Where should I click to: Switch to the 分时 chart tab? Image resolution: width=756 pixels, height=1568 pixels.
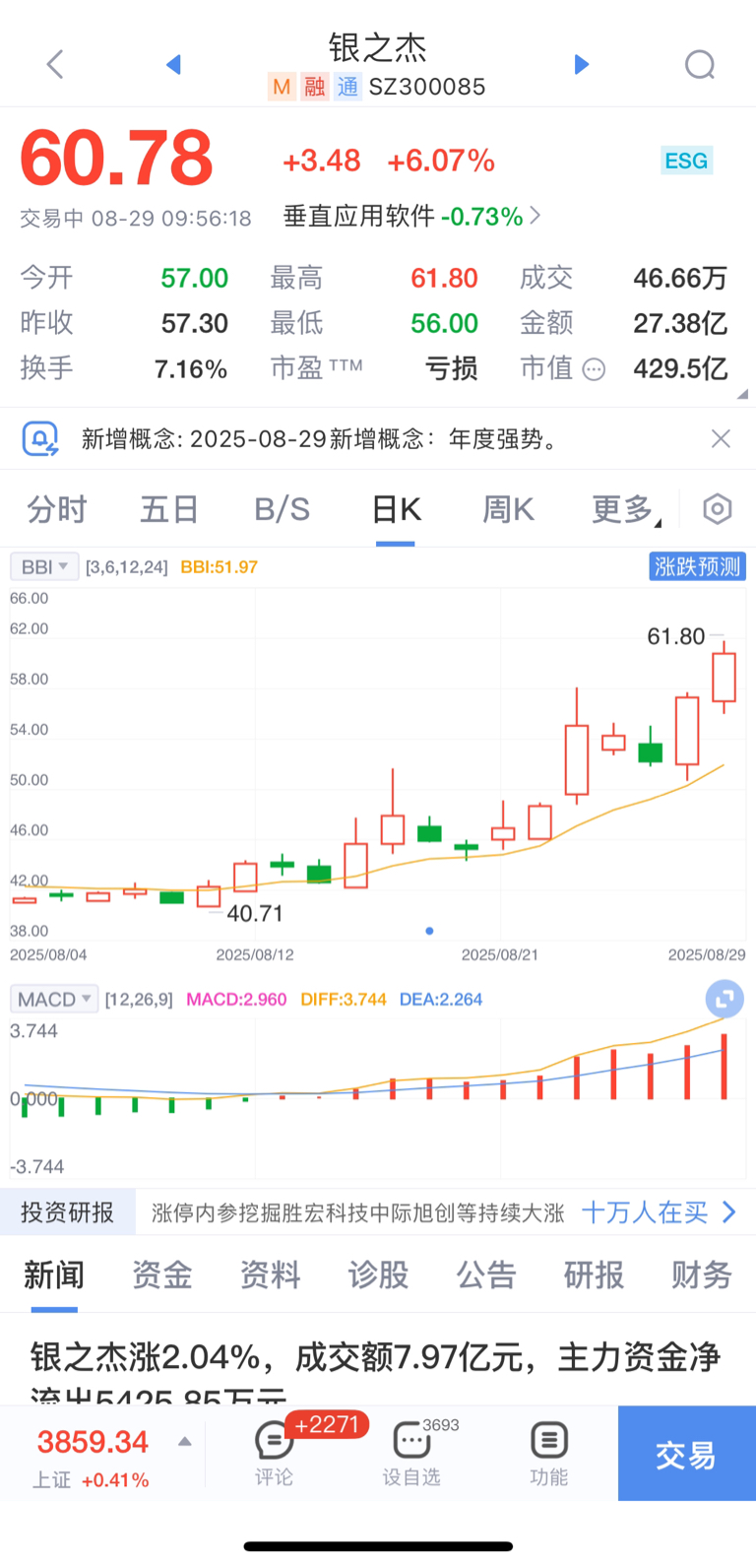pos(57,509)
